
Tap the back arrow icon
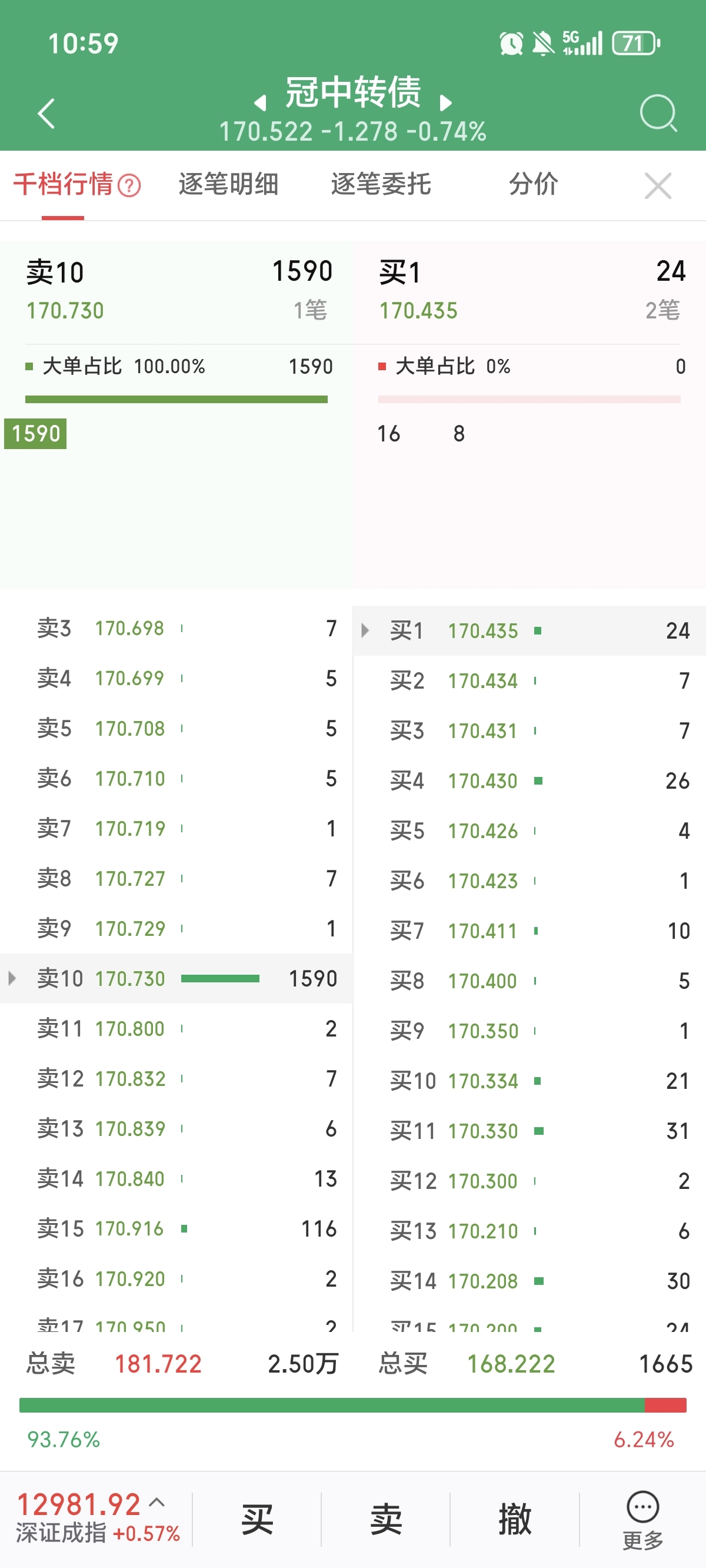click(46, 113)
